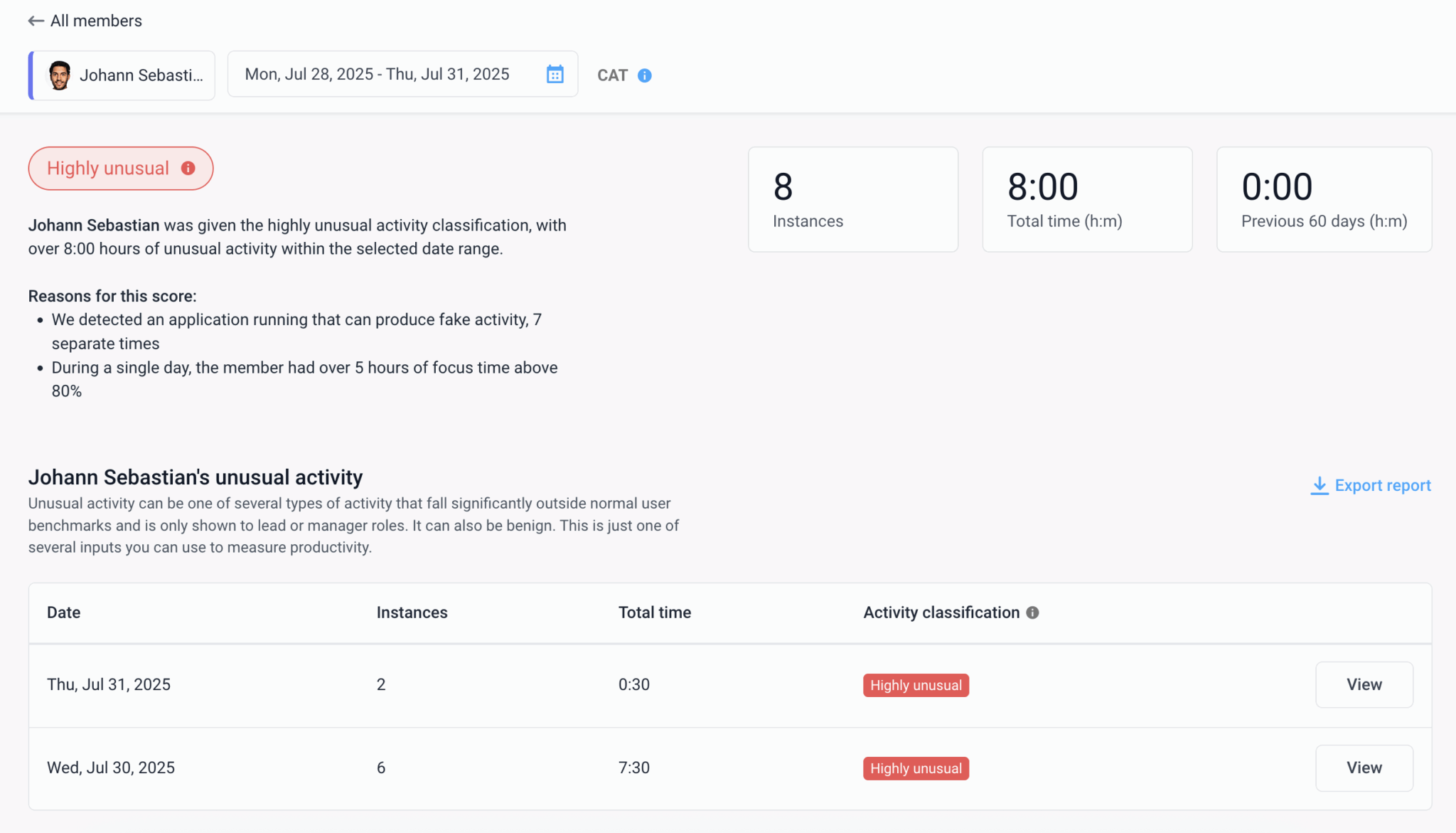Click the Highly unusual badge on Jul 30 row
Screen dimensions: 1456x833
pos(915,768)
